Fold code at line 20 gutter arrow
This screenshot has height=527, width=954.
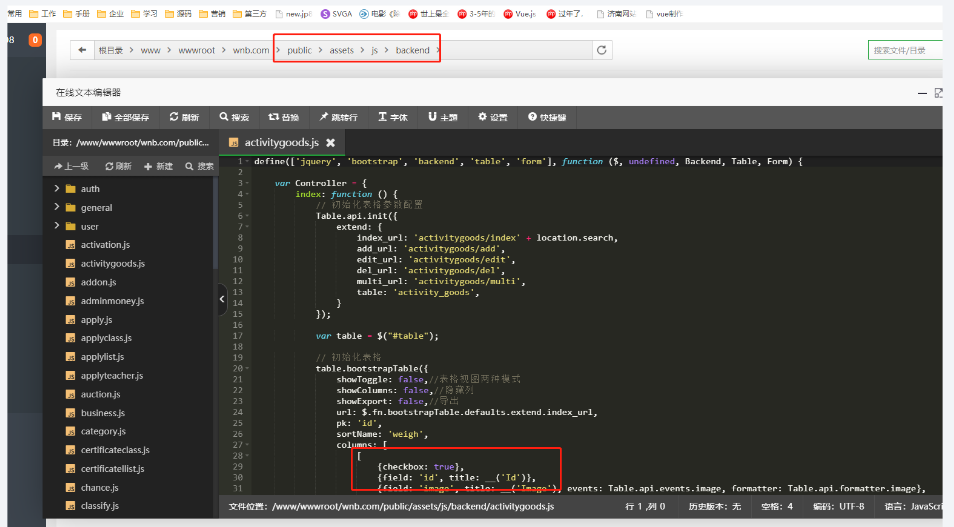click(247, 368)
